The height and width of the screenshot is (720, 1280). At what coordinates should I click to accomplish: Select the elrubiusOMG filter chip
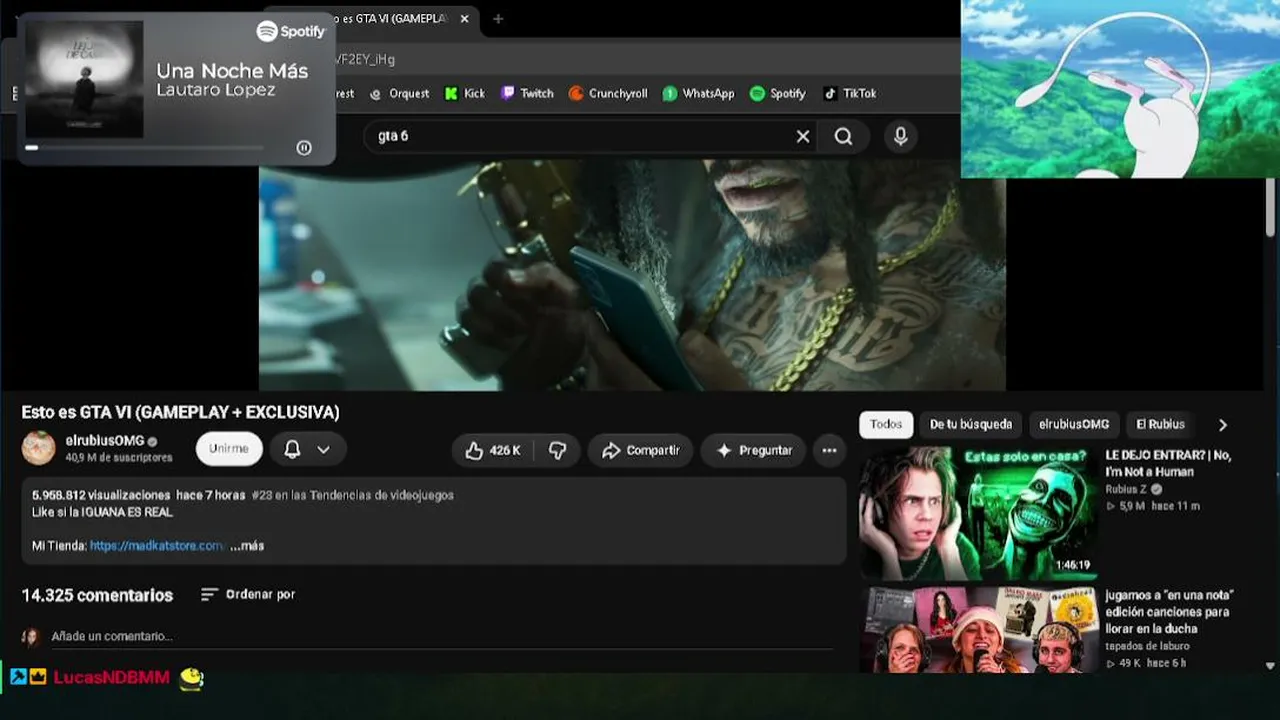[1074, 424]
